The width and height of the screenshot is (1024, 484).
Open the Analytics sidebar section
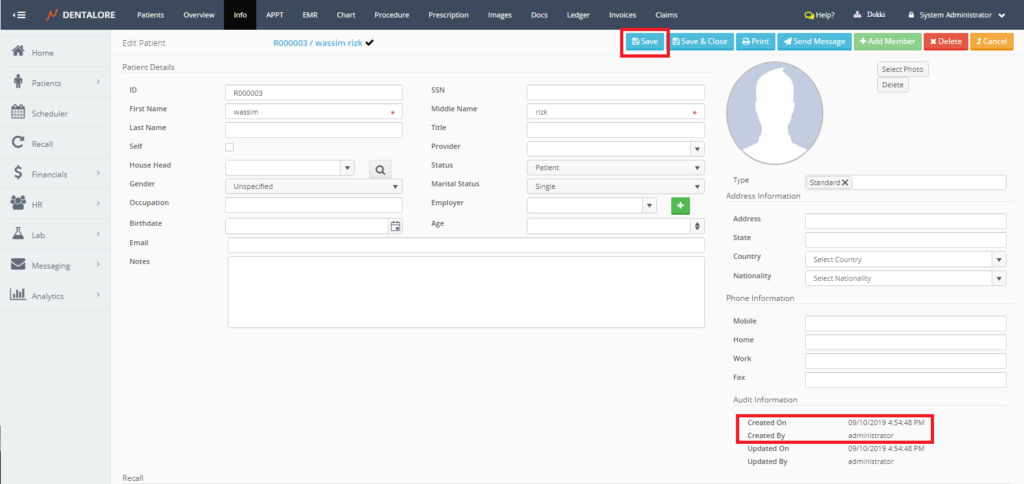click(x=47, y=296)
